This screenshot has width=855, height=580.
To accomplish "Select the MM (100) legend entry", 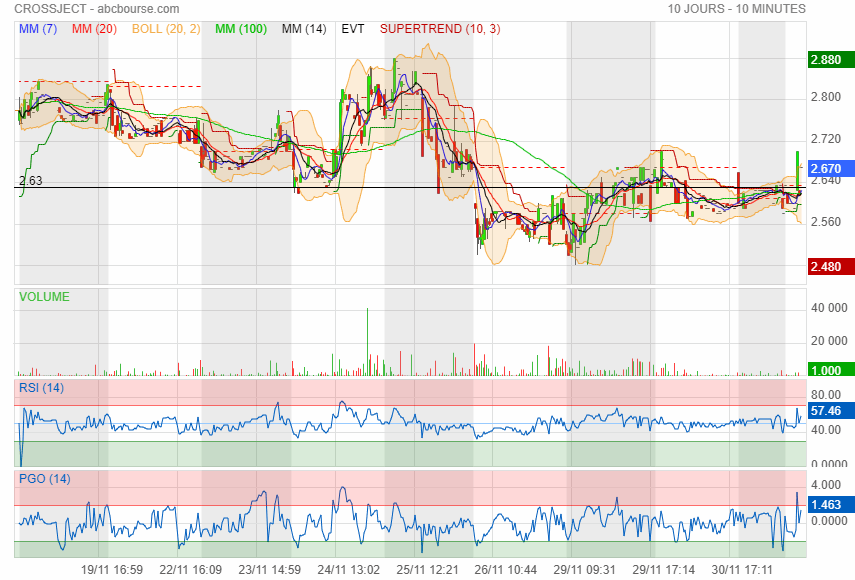I will coord(241,29).
